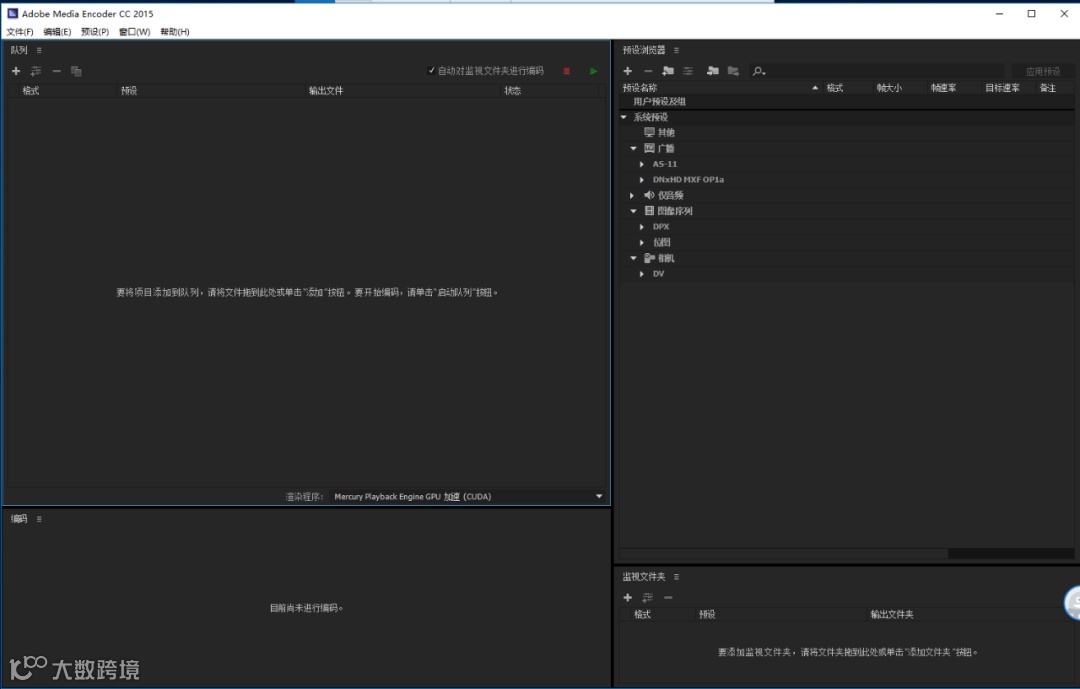Select the 编码 panel tab
This screenshot has height=689, width=1080.
click(19, 519)
